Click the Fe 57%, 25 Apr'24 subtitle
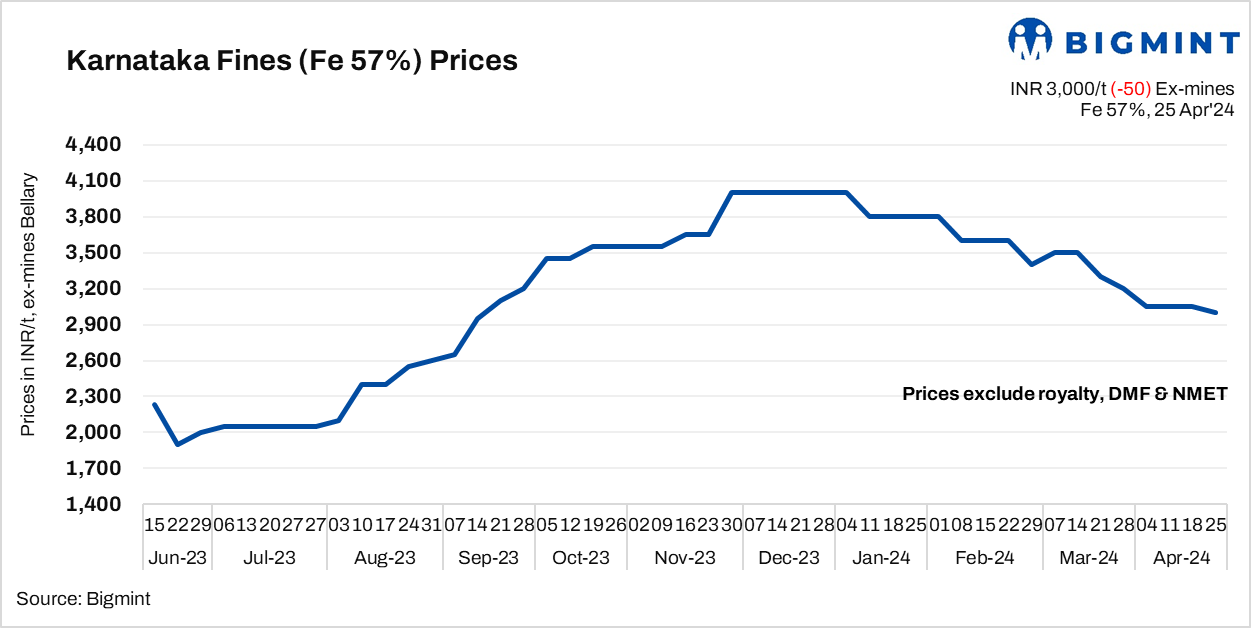Viewport: 1251px width, 628px height. (x=1157, y=110)
